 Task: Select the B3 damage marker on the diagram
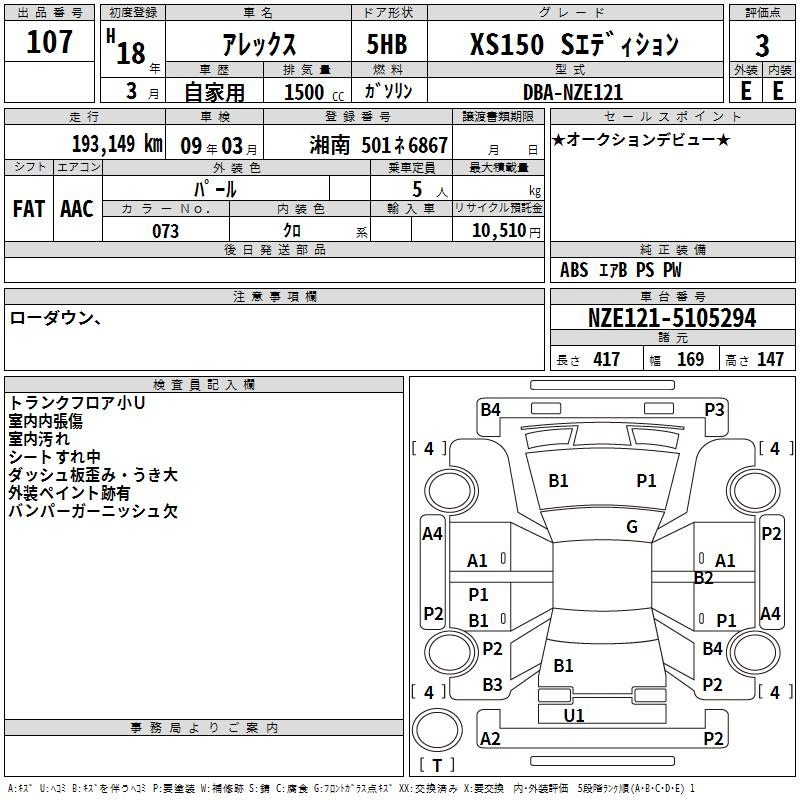(x=492, y=685)
